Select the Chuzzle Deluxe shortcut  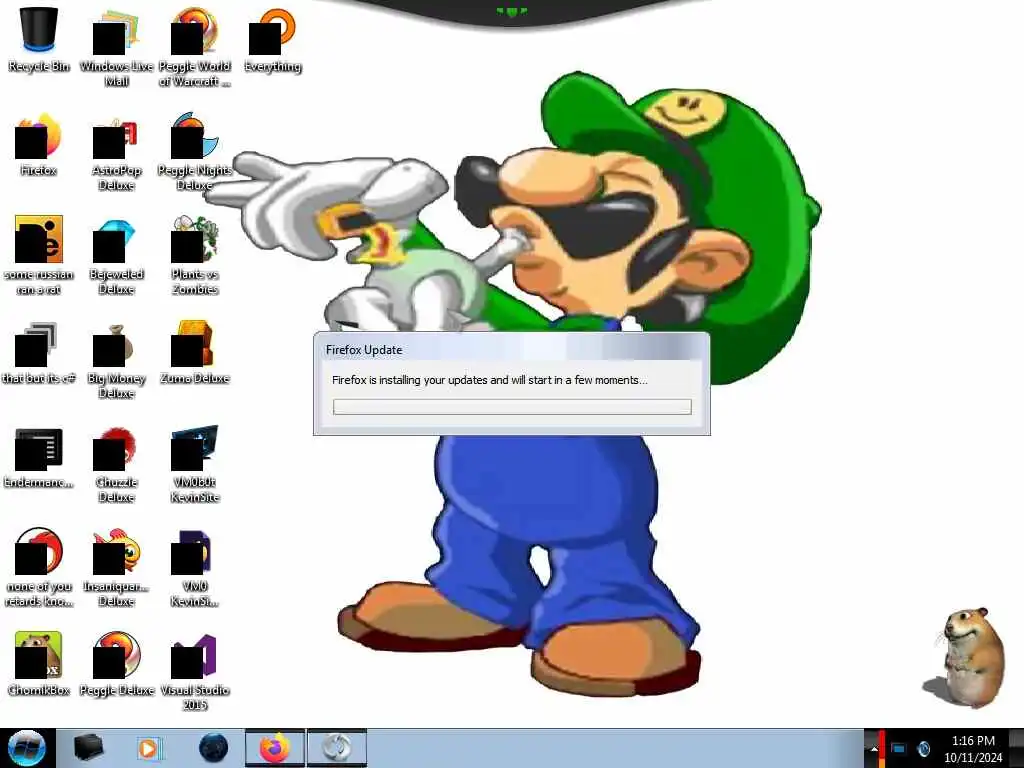116,464
